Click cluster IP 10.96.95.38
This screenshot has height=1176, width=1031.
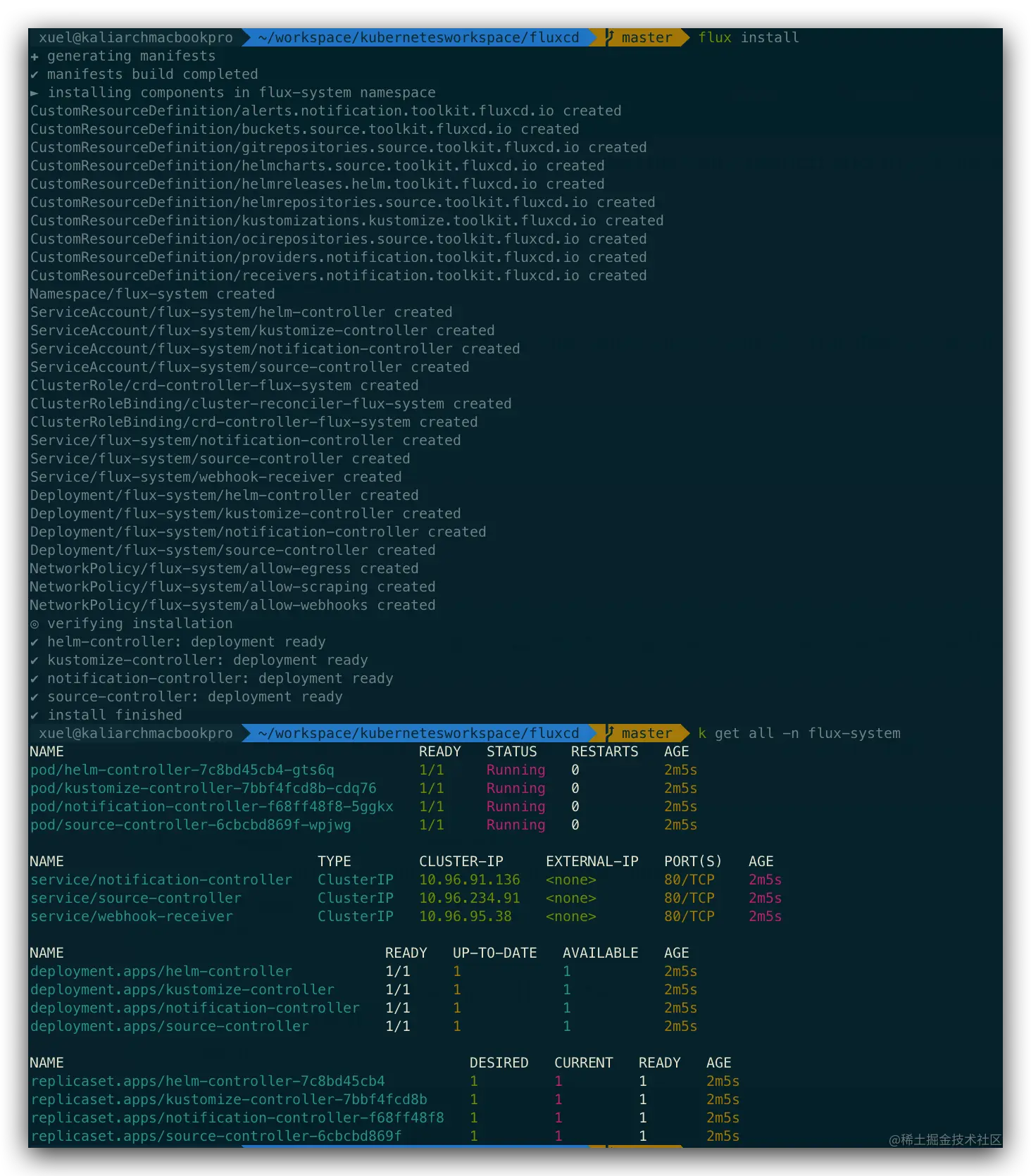(465, 916)
